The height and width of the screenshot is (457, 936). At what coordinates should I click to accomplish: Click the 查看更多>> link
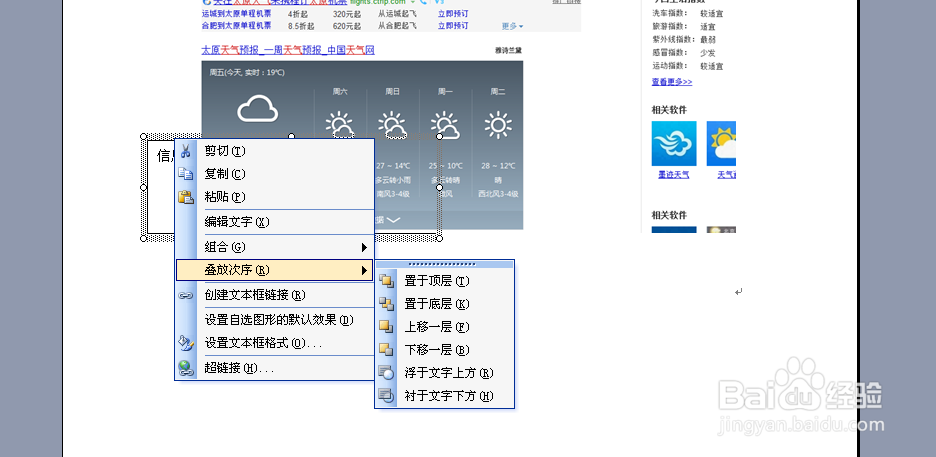click(672, 82)
